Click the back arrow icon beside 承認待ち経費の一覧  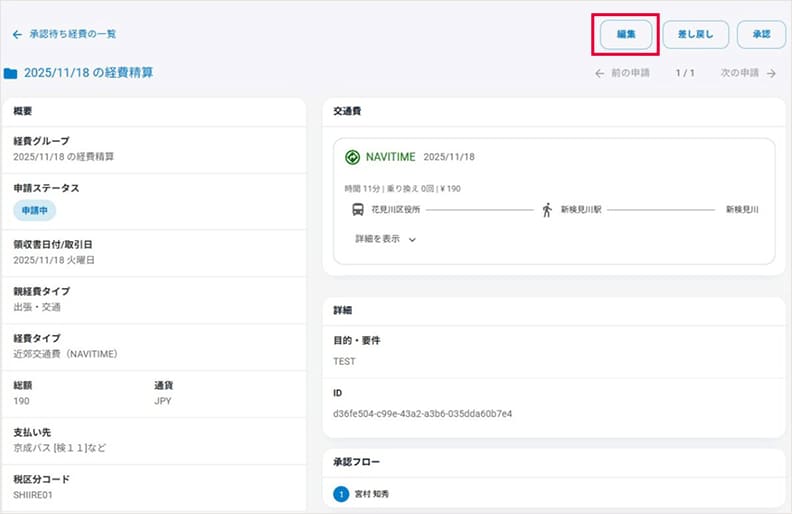click(x=17, y=34)
